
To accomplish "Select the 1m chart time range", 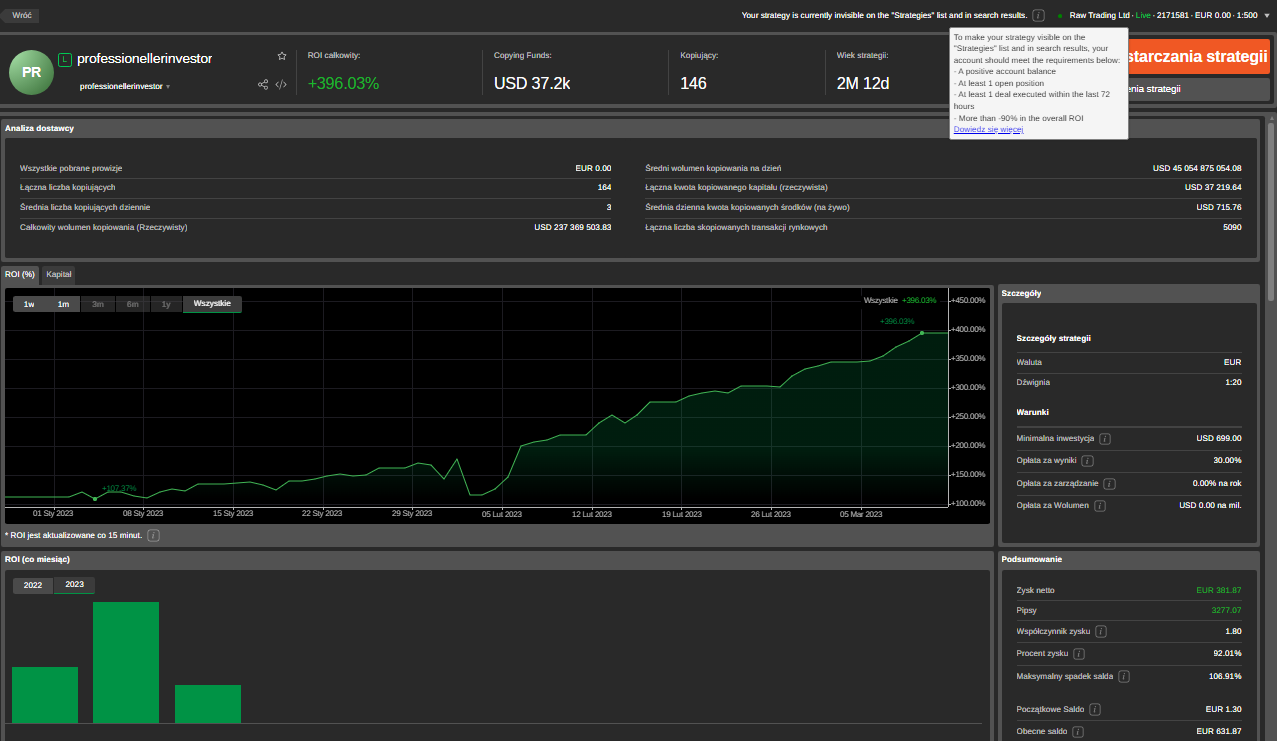I will pos(63,304).
